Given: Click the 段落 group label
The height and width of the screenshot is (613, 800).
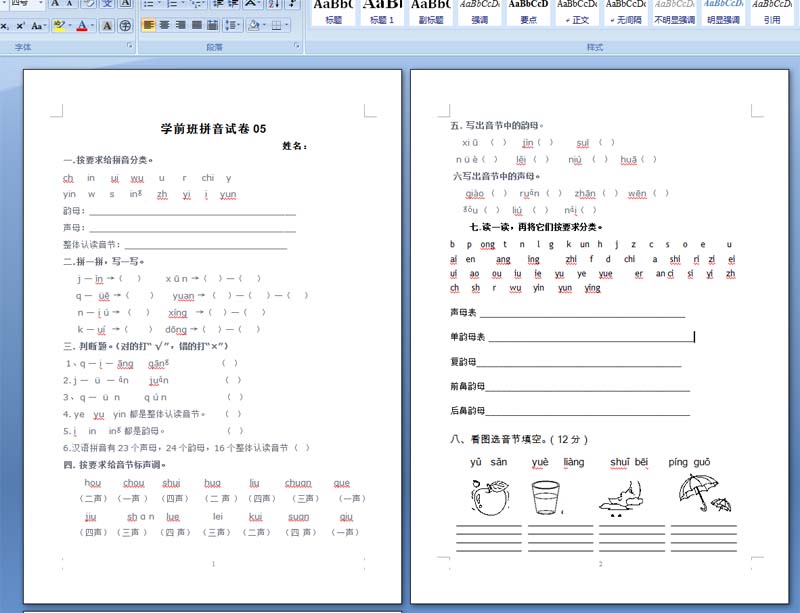Looking at the screenshot, I should click(214, 47).
